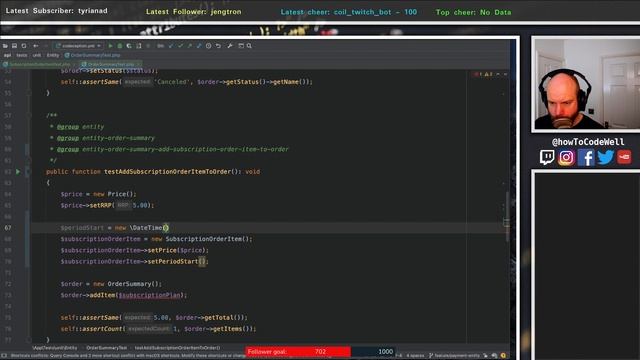Viewport: 640px width, 360px height.
Task: Click the Twitter bird icon in overlay
Action: 605,157
